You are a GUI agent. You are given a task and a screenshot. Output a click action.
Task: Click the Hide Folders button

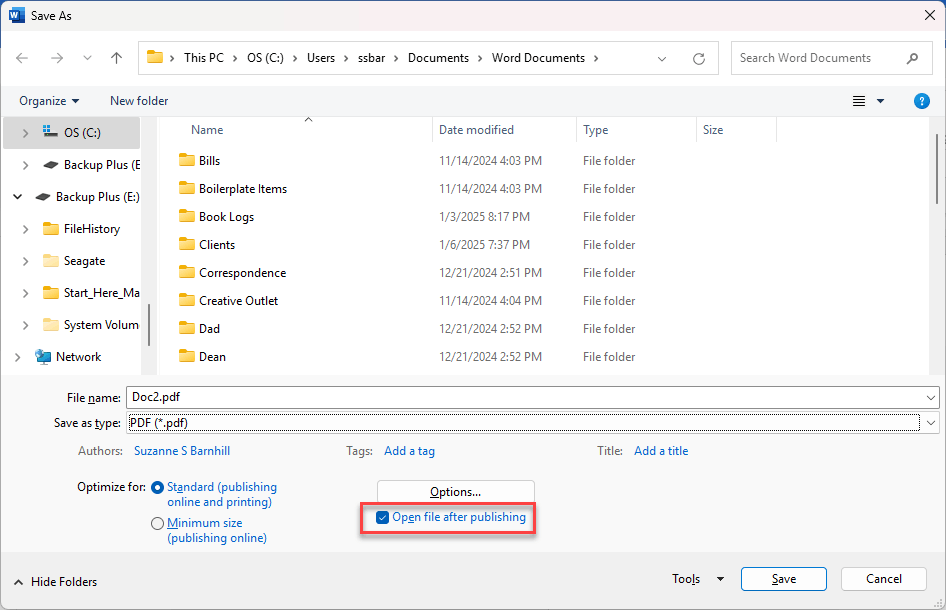click(x=56, y=582)
